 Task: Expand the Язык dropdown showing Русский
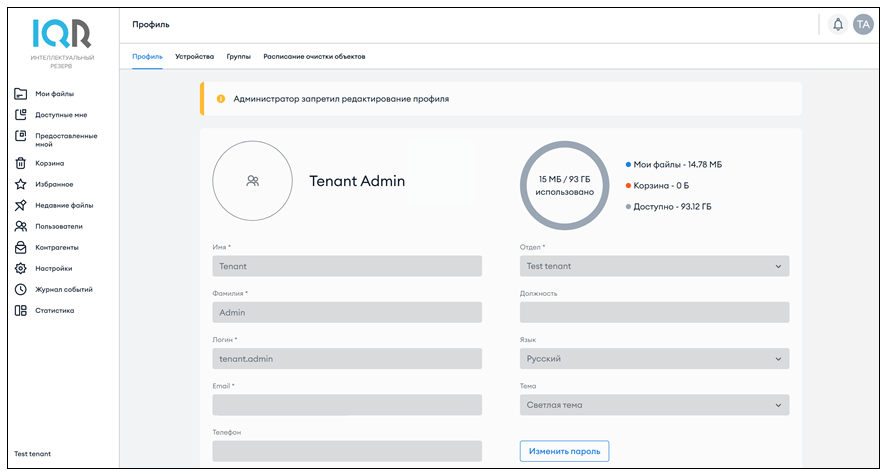(654, 359)
